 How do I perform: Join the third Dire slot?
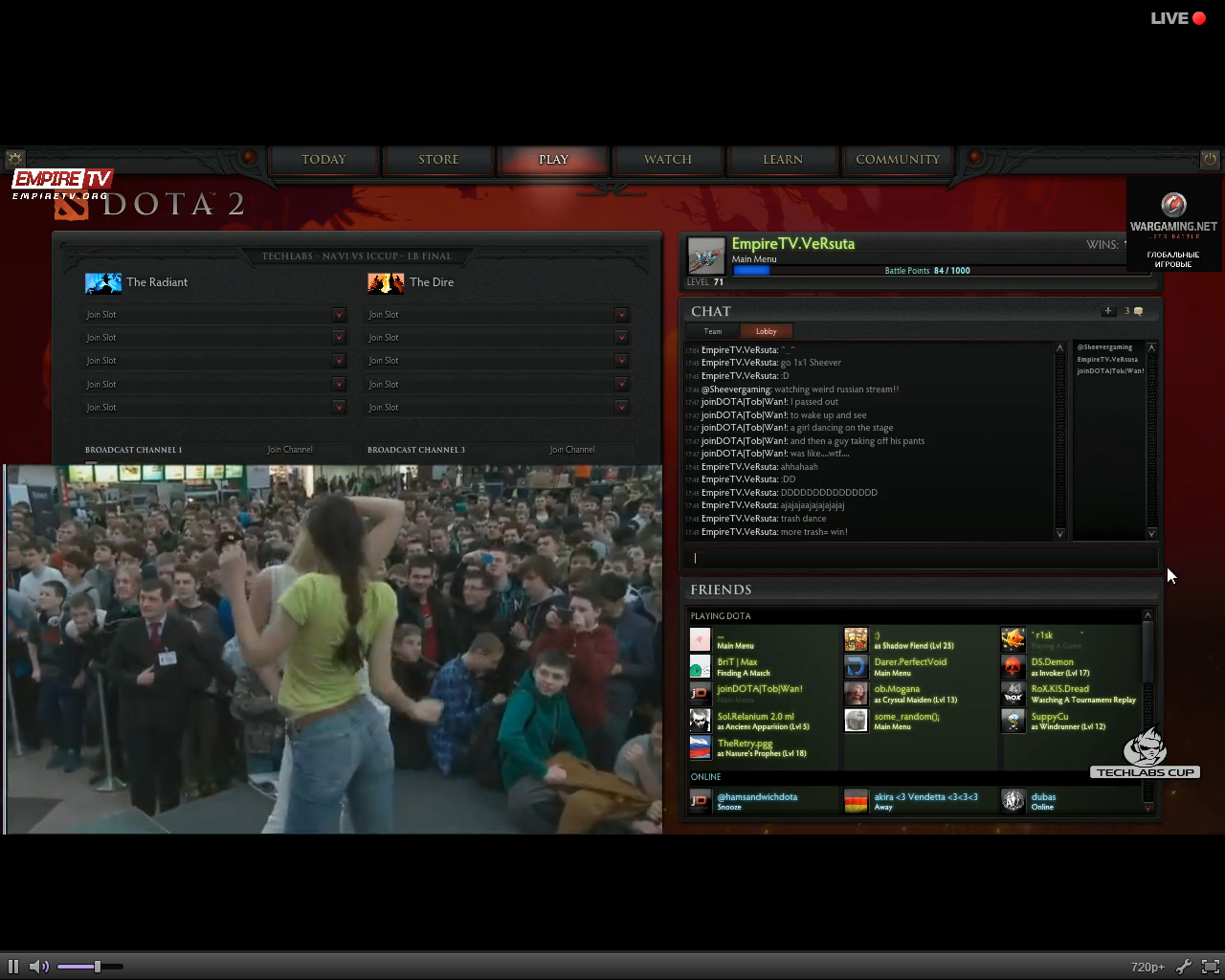coord(488,361)
